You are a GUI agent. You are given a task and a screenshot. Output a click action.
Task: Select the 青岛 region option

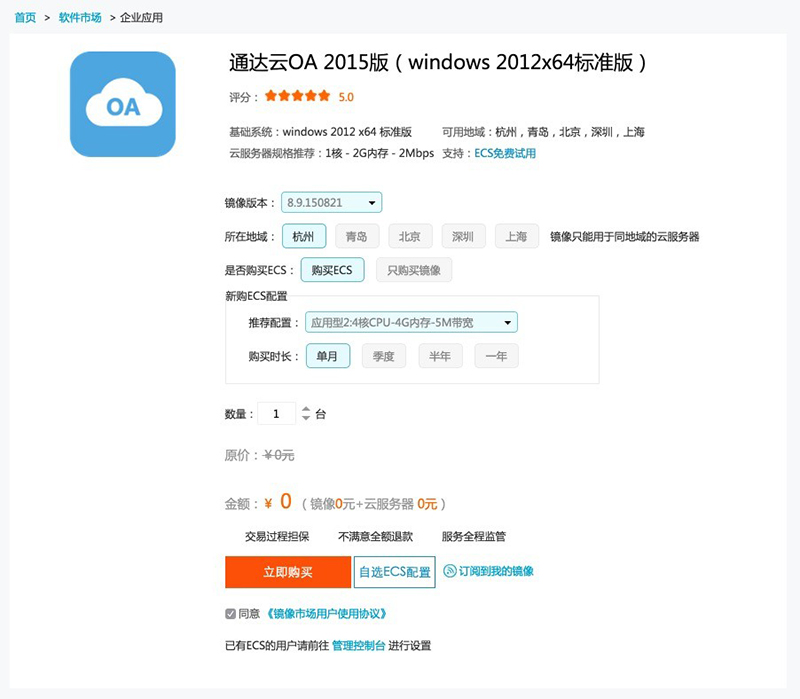[x=357, y=236]
